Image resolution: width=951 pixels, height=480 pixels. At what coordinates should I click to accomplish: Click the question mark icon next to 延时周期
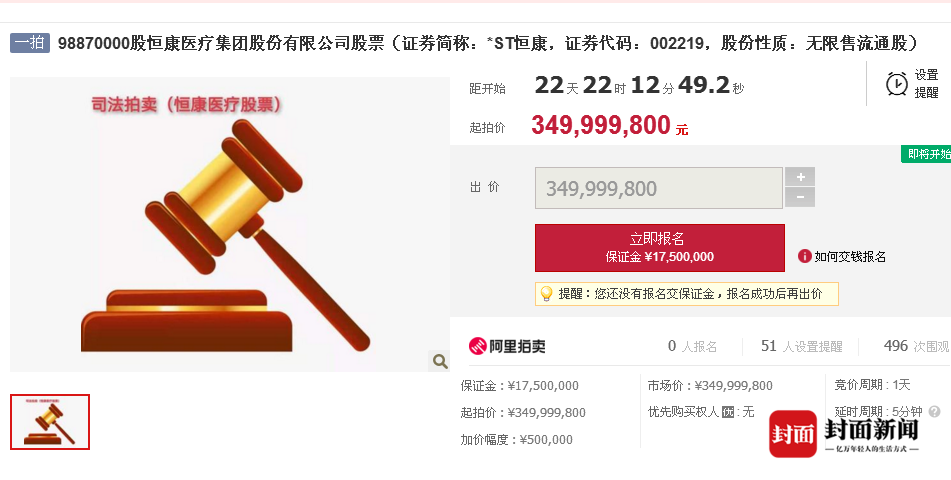coord(935,411)
